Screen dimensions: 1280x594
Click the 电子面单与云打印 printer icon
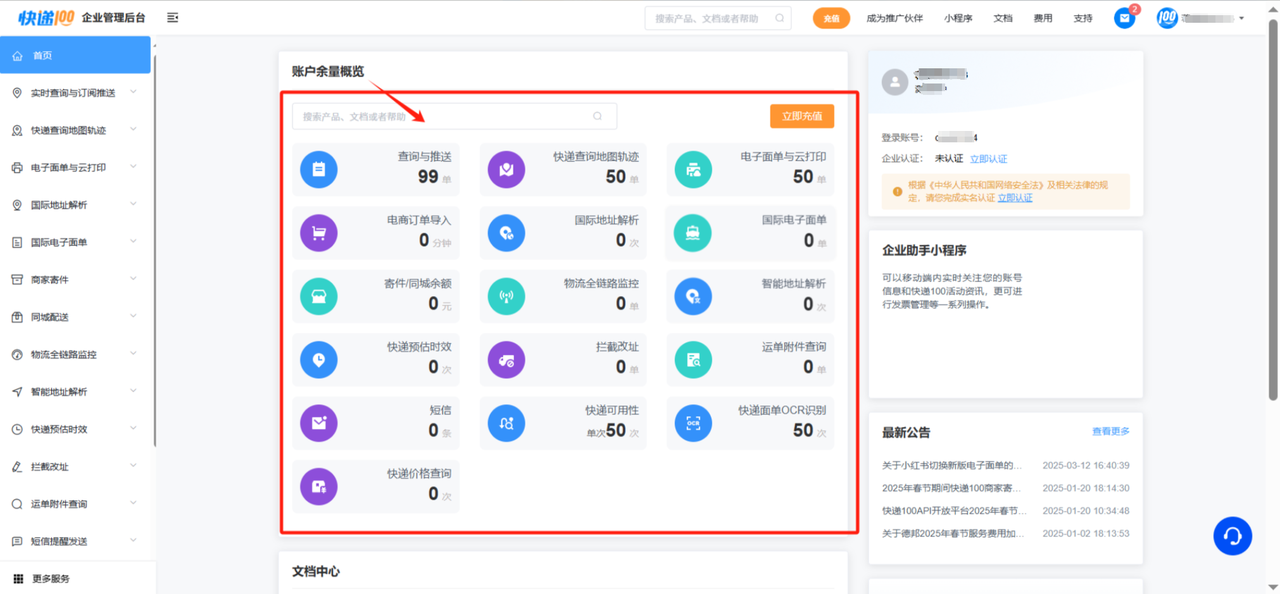tap(693, 169)
